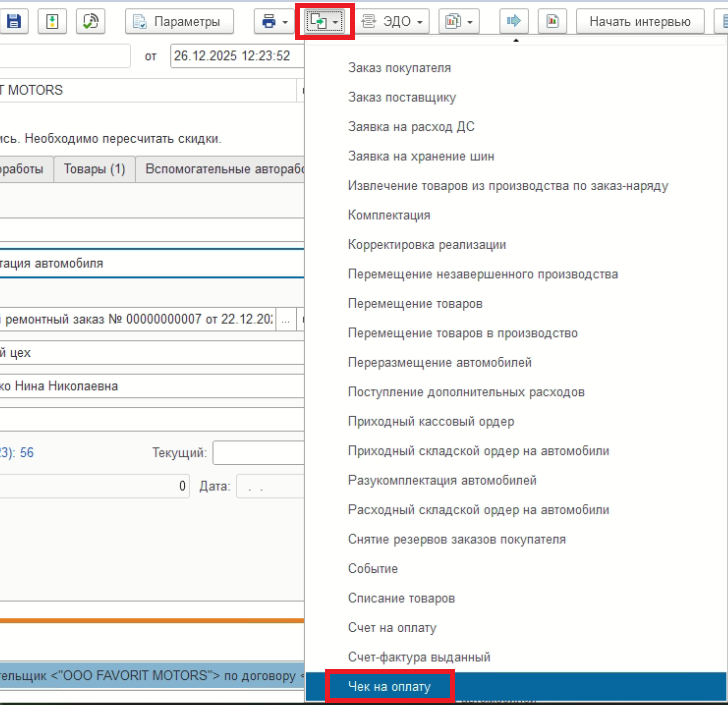Choose Заказ покупателя from the menu
Image resolution: width=728 pixels, height=705 pixels.
click(399, 68)
